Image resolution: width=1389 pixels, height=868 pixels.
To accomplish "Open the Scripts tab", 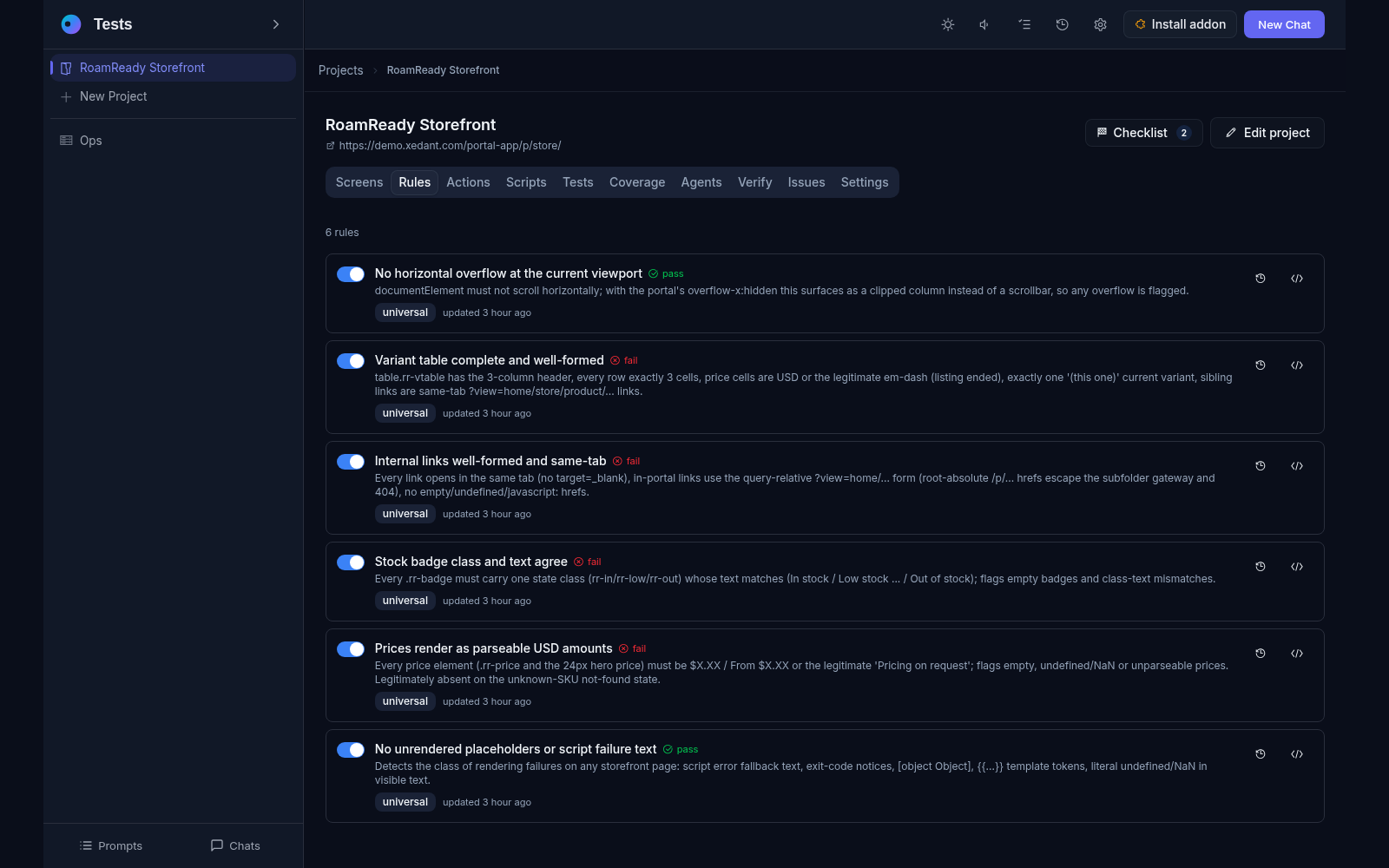I will [526, 182].
